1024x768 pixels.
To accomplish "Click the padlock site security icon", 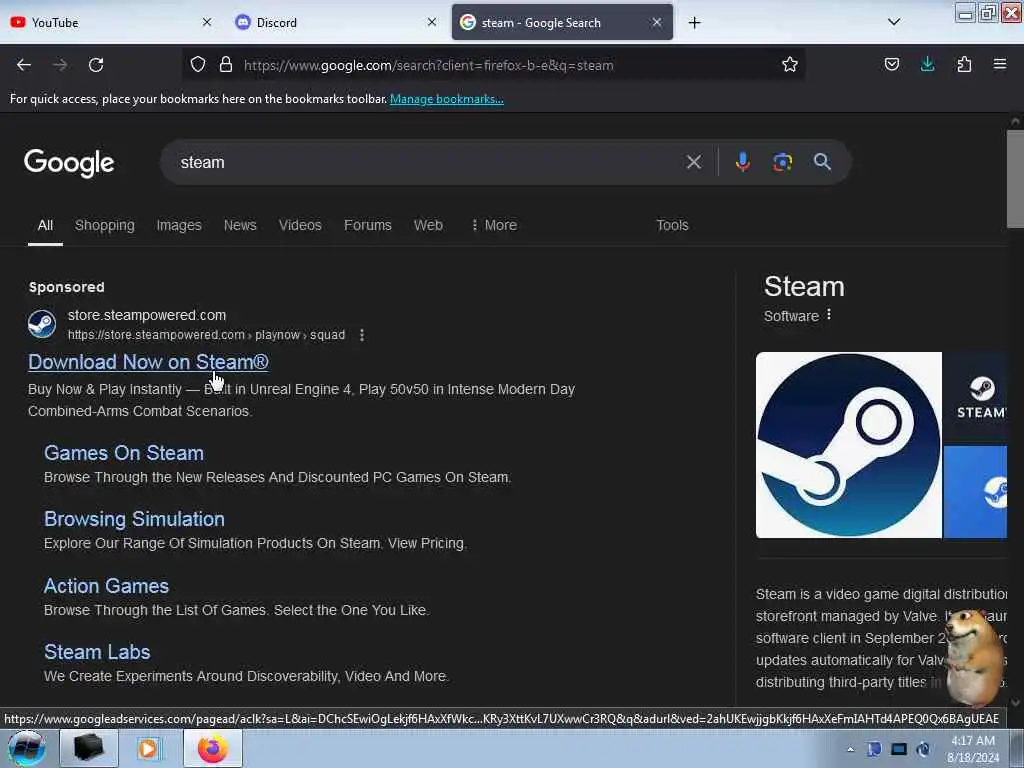I will point(226,65).
